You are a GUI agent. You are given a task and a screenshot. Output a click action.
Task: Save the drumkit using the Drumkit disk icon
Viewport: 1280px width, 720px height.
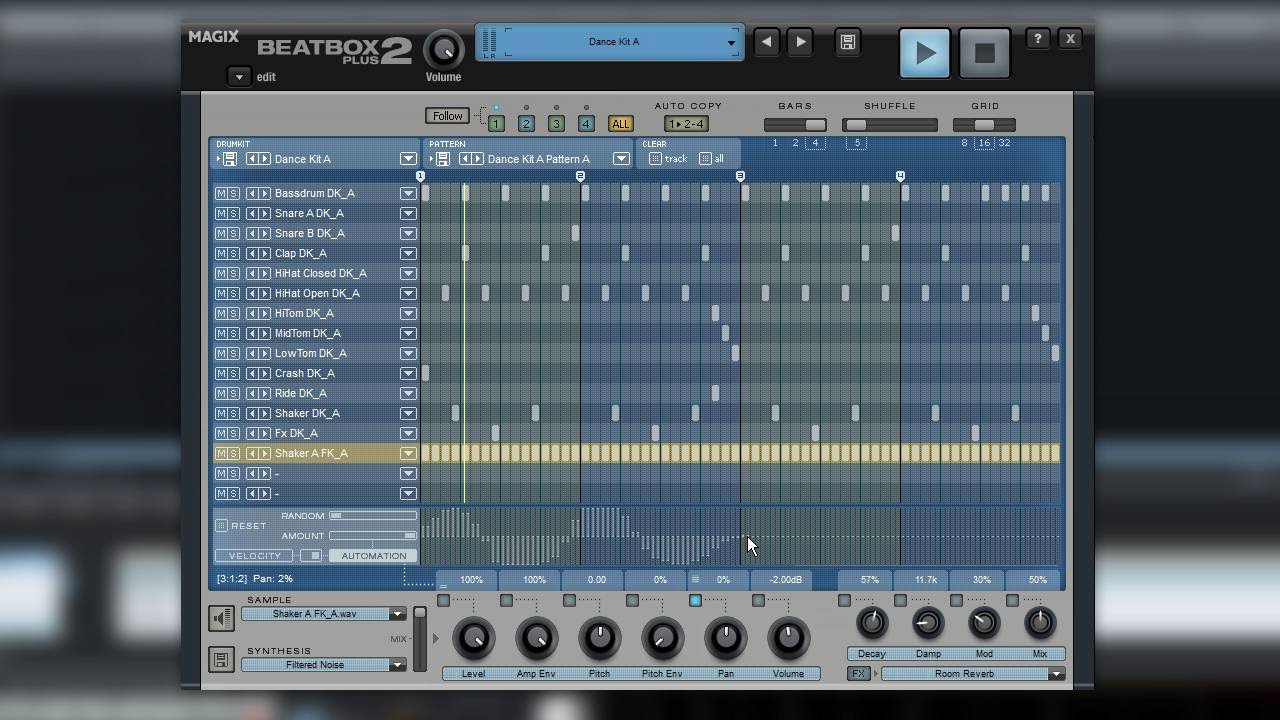pyautogui.click(x=230, y=159)
